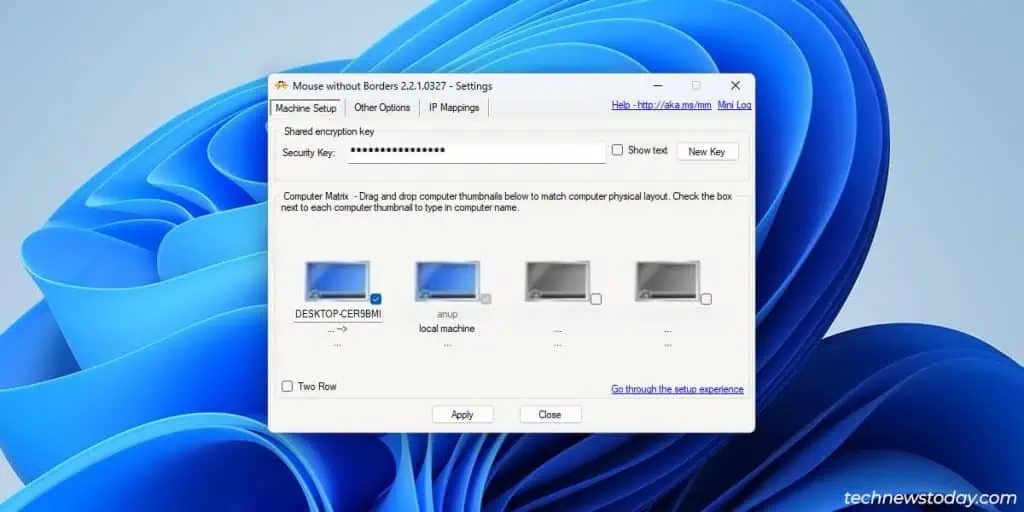Open the Mini Log link

click(734, 105)
